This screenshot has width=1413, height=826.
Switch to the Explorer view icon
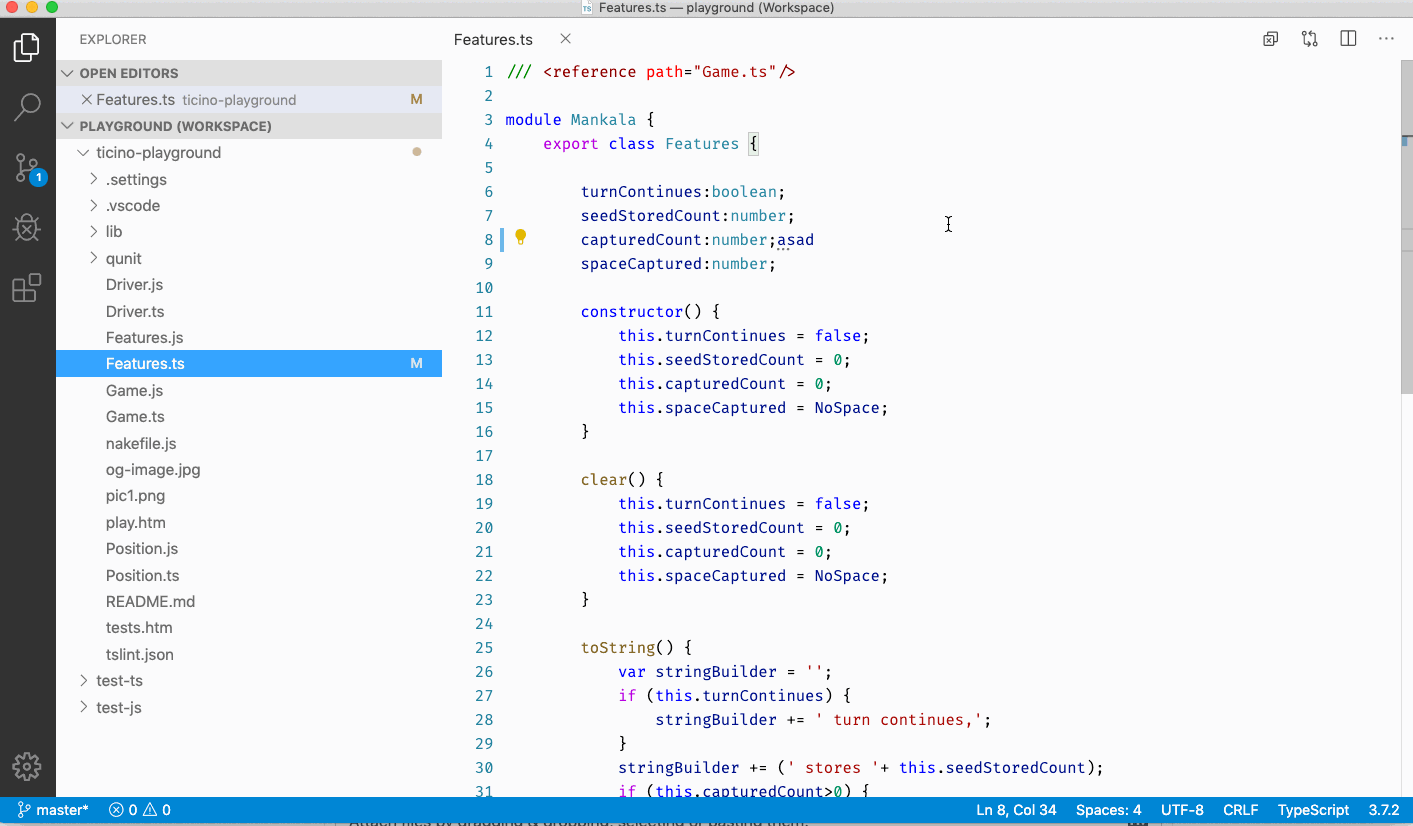click(x=27, y=46)
